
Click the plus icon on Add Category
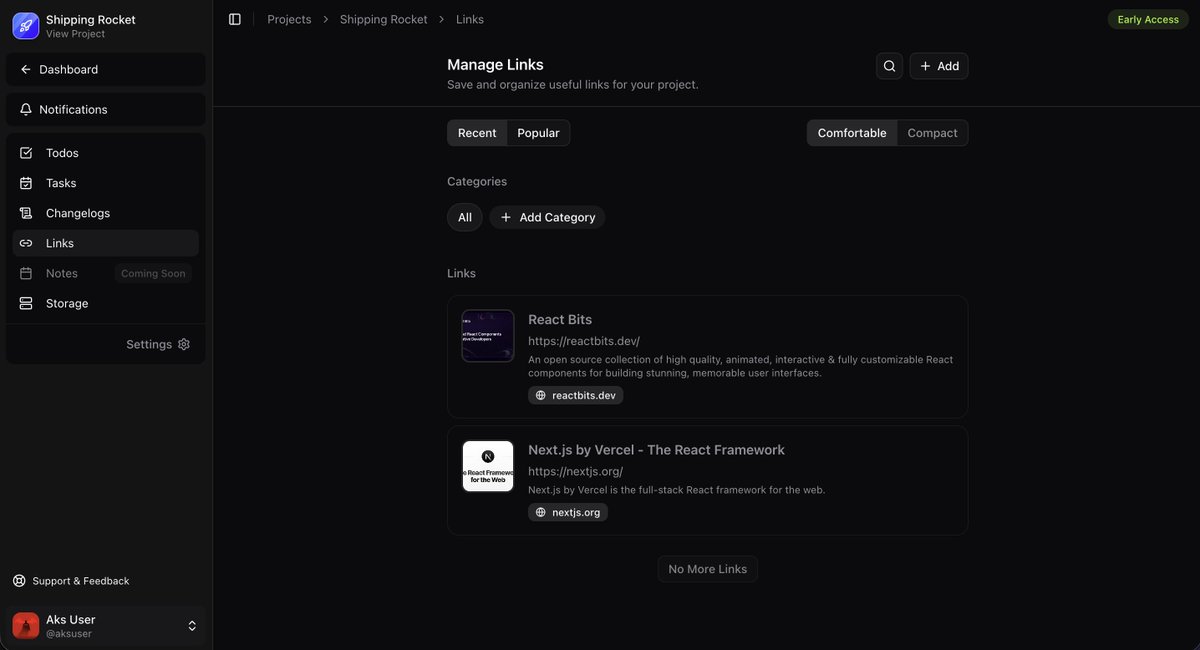[x=506, y=217]
